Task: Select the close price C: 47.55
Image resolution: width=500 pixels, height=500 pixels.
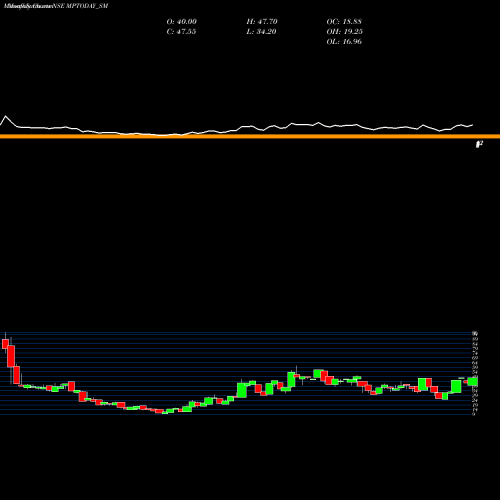Action: tap(181, 31)
